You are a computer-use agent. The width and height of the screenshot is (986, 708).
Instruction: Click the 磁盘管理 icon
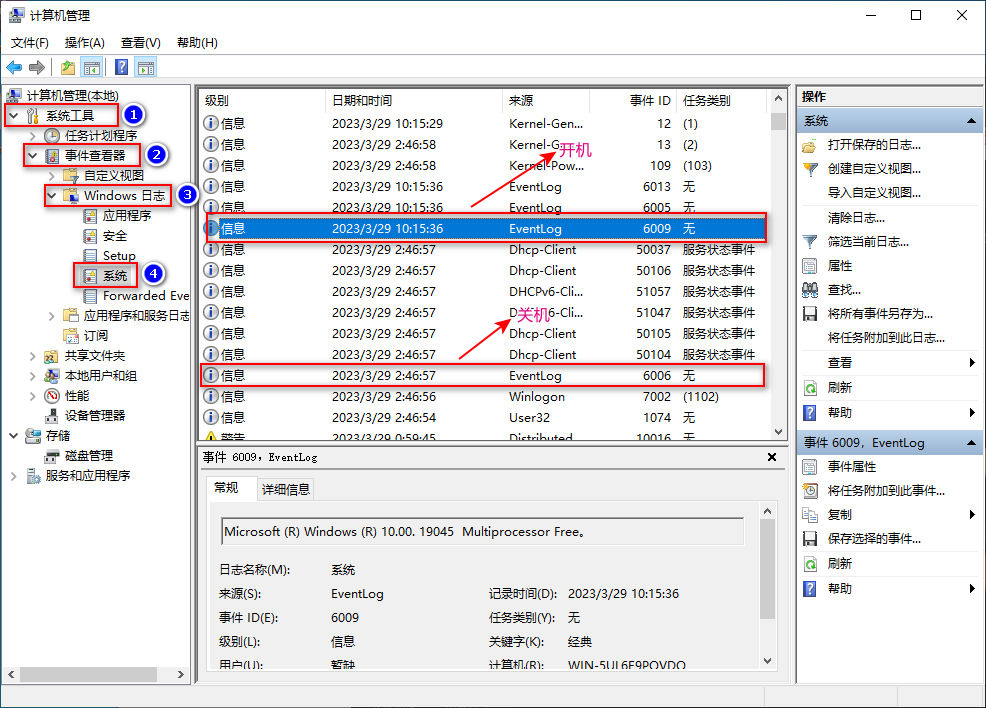pos(52,456)
